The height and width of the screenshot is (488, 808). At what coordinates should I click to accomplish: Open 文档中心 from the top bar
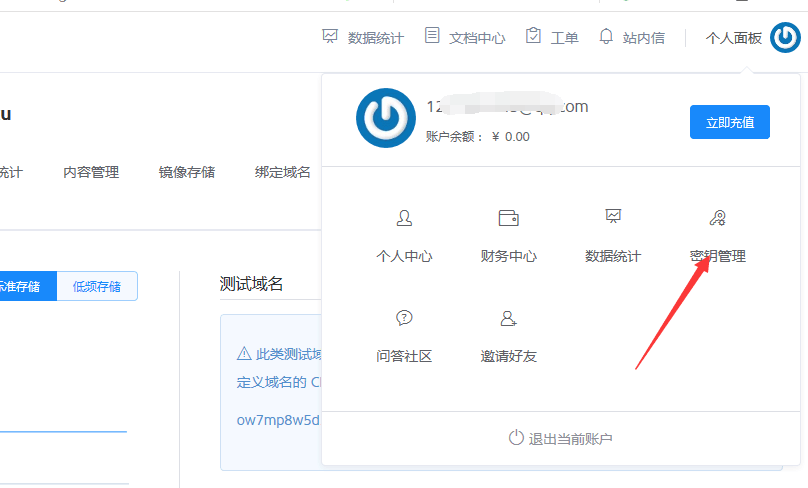pyautogui.click(x=465, y=38)
